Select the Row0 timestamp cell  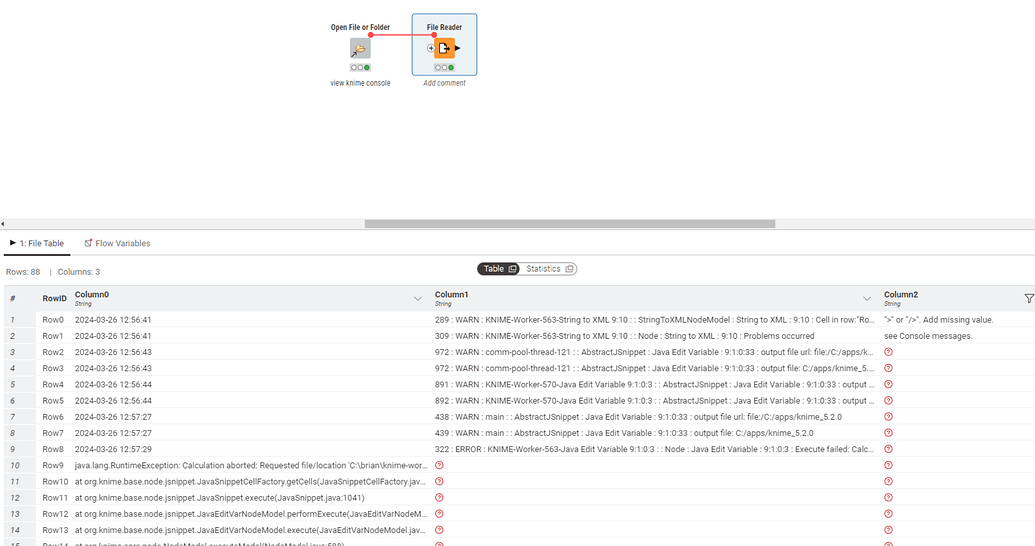tap(113, 320)
